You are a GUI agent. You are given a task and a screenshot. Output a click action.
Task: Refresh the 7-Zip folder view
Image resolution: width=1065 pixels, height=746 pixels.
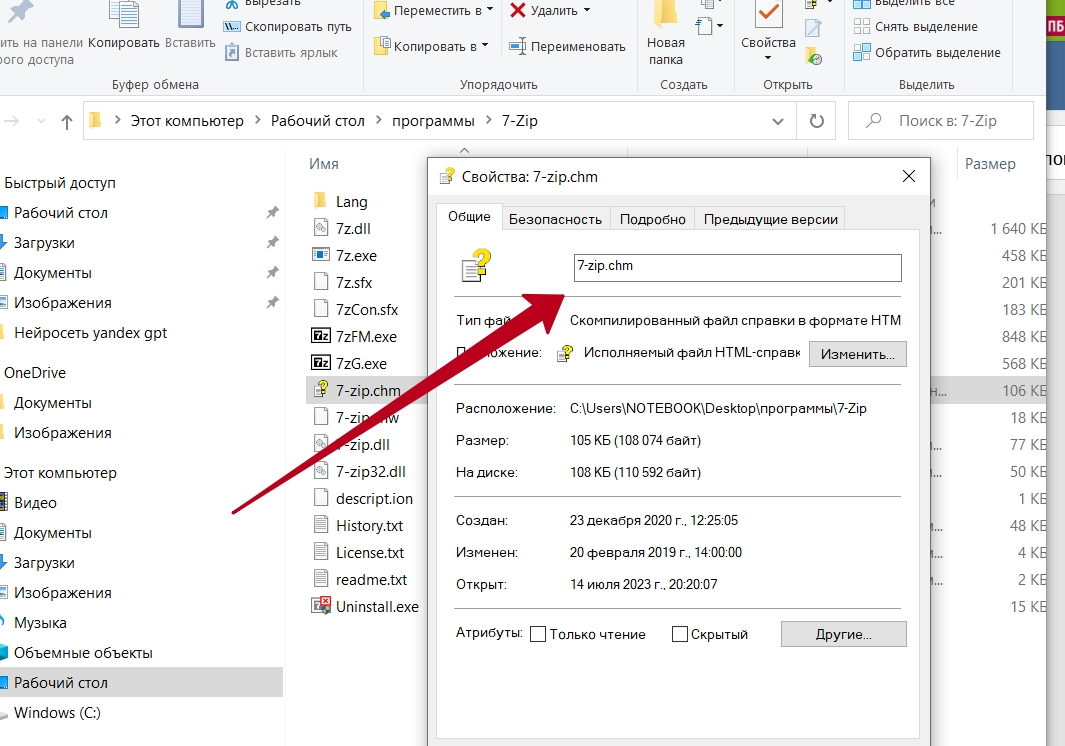[816, 121]
